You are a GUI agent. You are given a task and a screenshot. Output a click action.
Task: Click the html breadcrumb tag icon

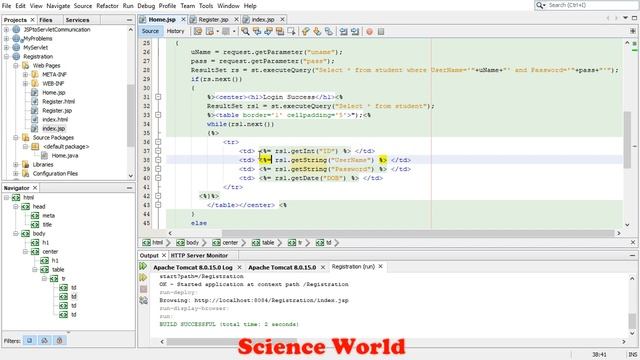coord(146,243)
